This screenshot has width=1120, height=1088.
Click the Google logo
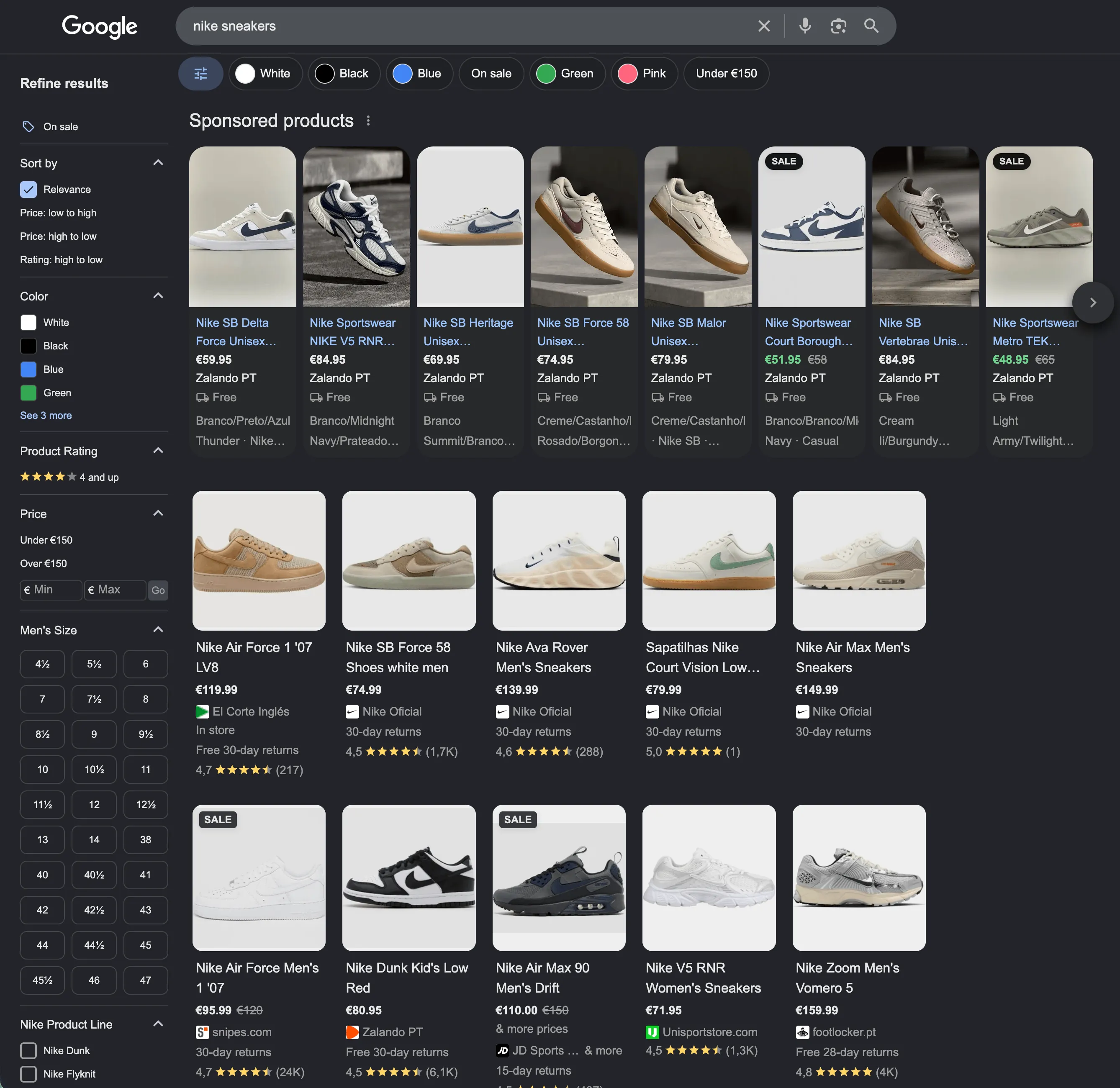click(100, 26)
